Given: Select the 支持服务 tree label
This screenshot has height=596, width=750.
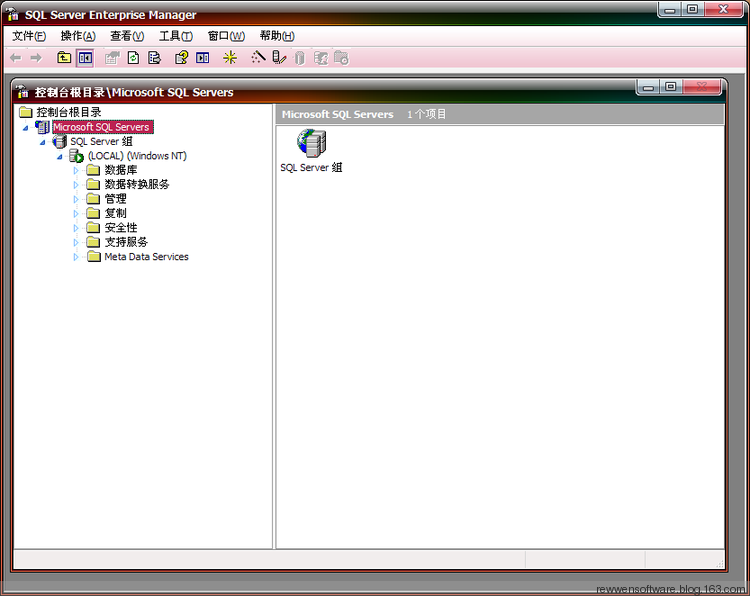Looking at the screenshot, I should [126, 243].
